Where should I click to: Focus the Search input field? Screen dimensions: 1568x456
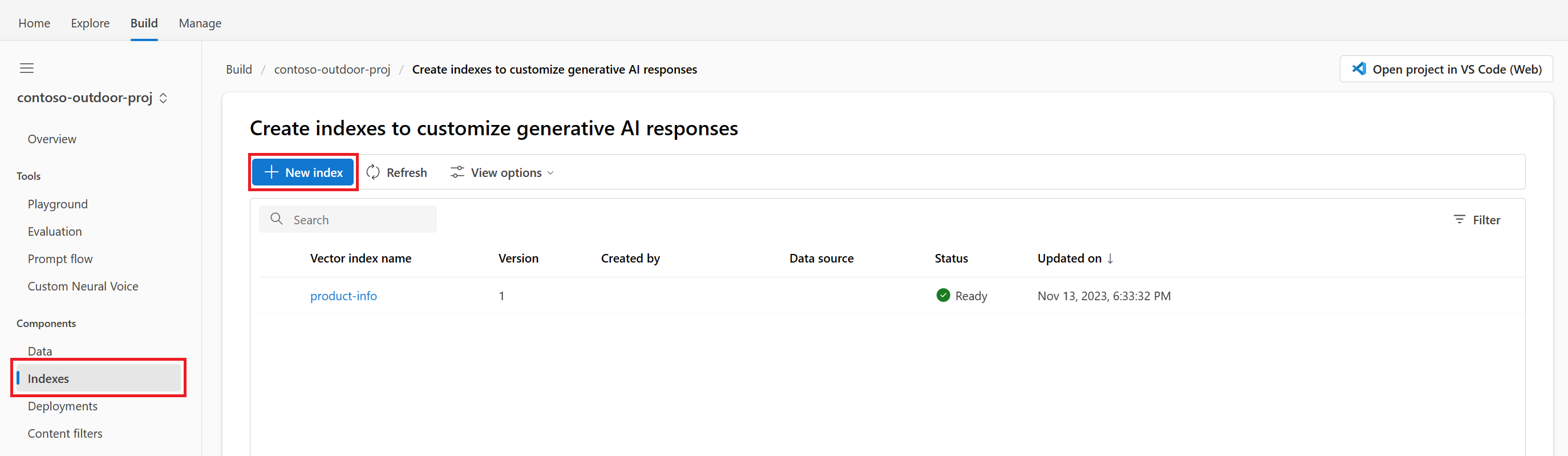(347, 219)
